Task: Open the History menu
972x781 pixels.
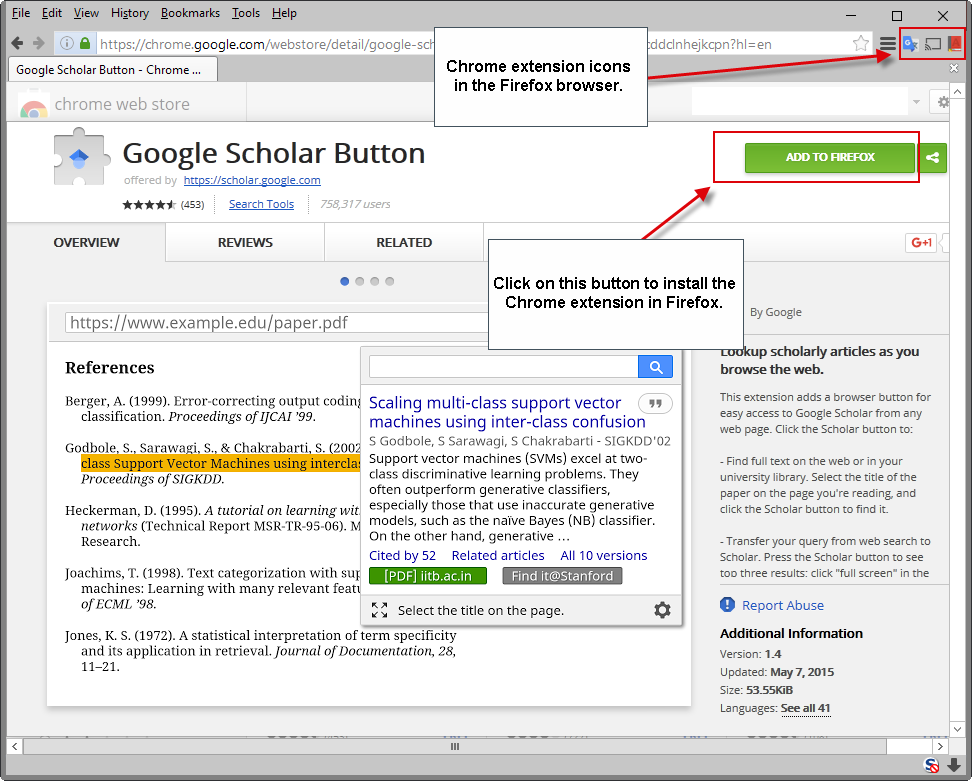Action: [x=130, y=13]
